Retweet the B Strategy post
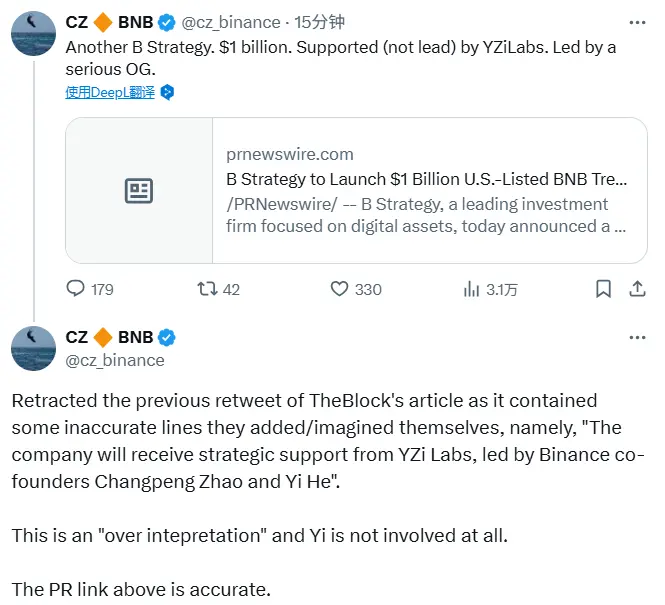This screenshot has width=665, height=605. point(207,289)
